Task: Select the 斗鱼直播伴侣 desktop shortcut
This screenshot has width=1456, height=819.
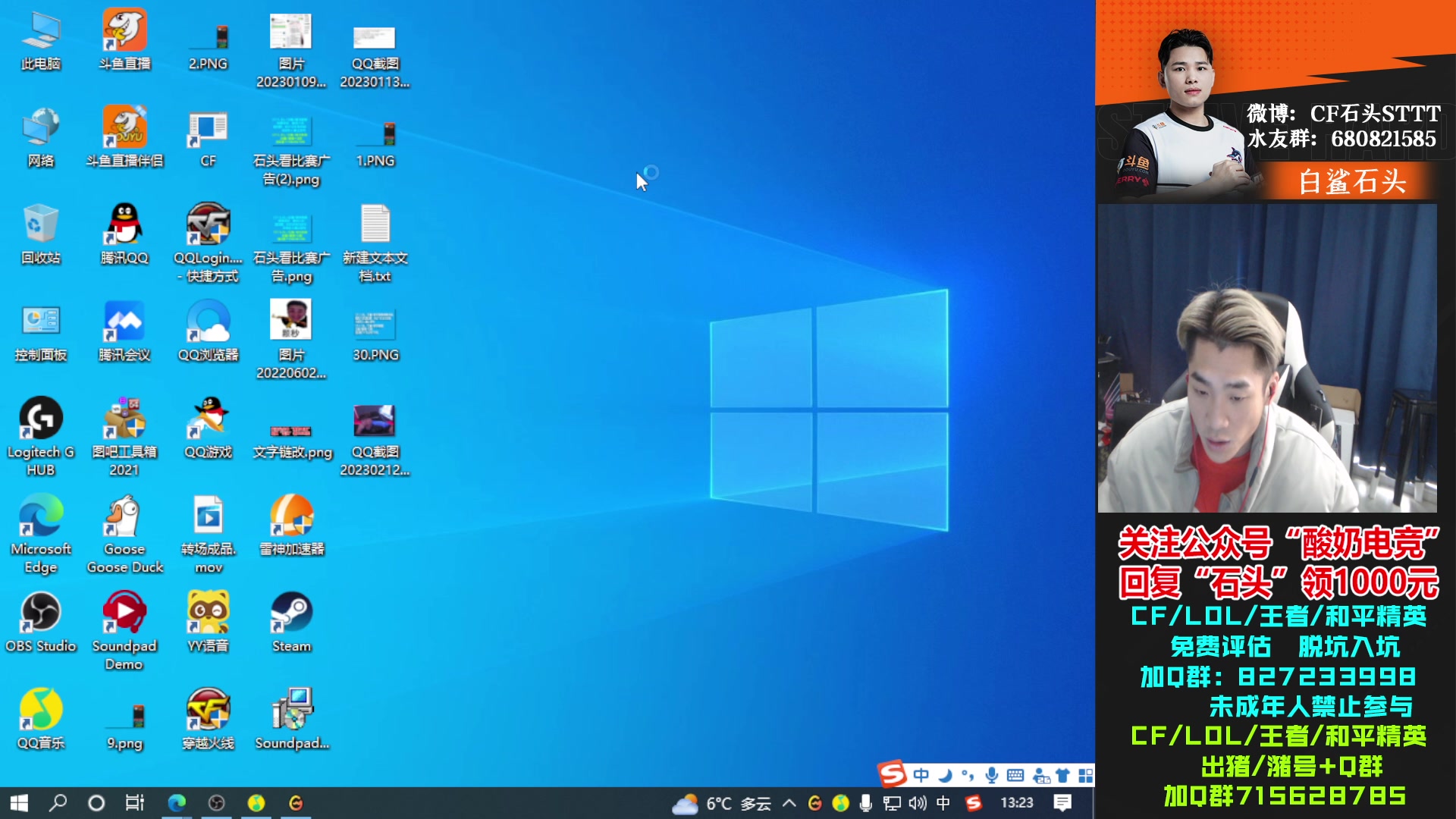Action: pyautogui.click(x=124, y=138)
